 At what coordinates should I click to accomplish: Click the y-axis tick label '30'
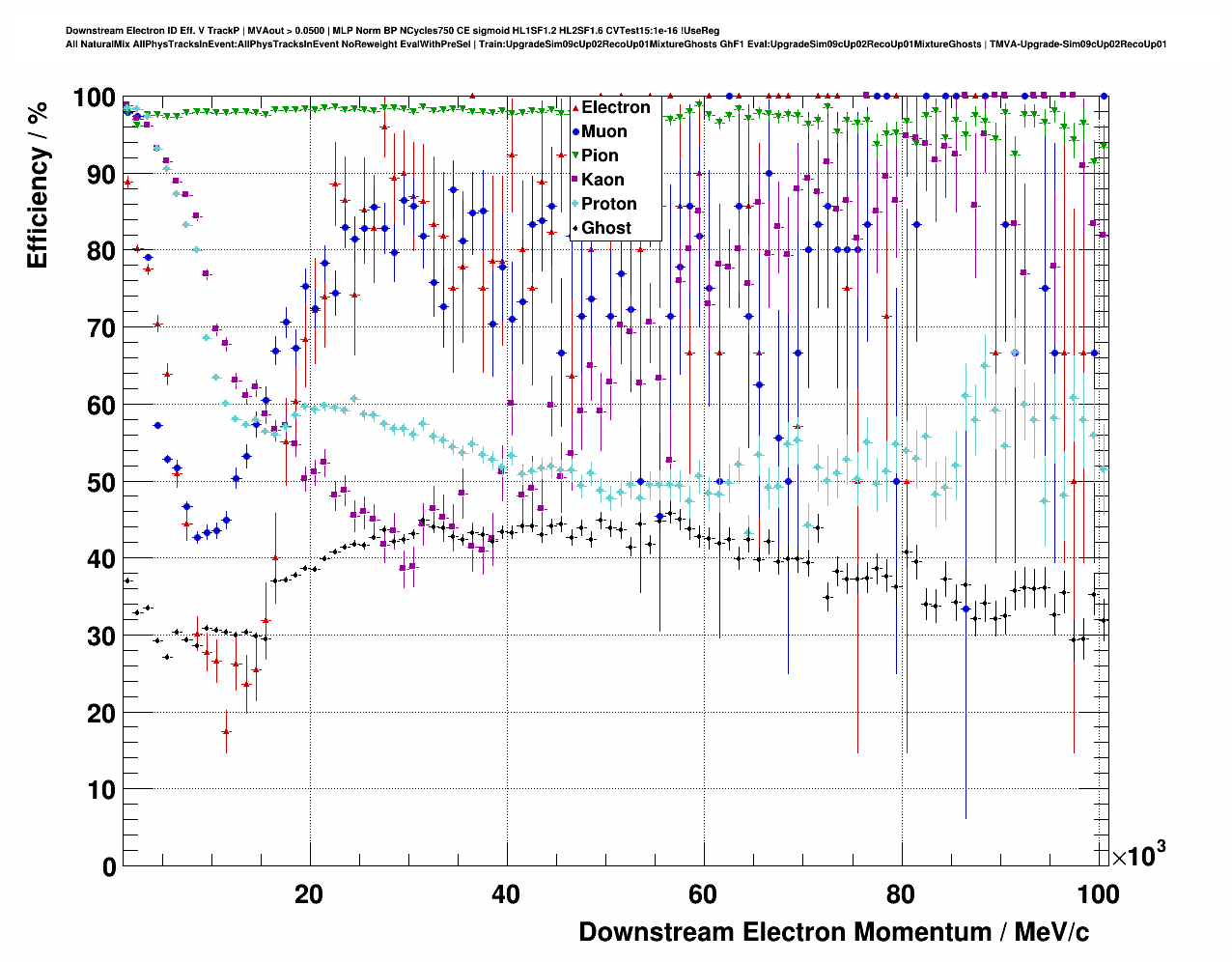click(101, 637)
